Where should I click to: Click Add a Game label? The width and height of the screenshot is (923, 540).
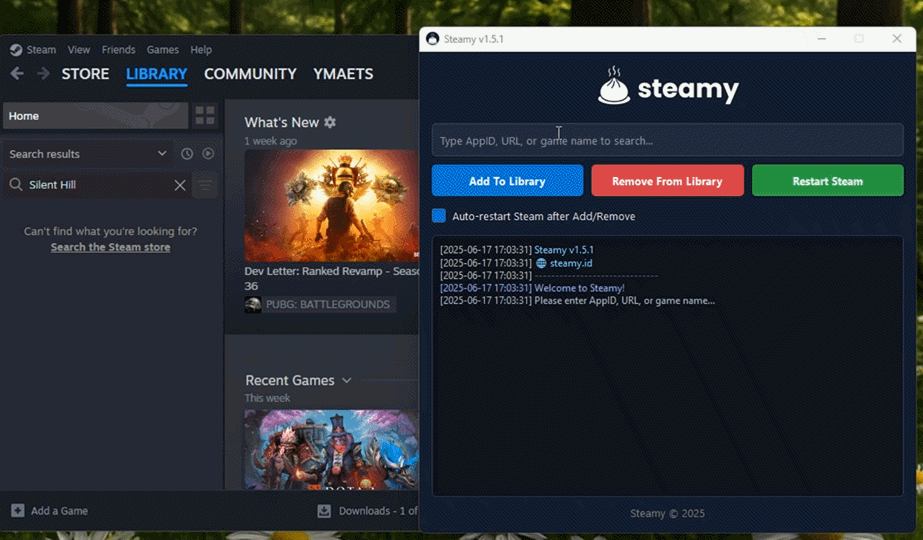click(x=59, y=511)
